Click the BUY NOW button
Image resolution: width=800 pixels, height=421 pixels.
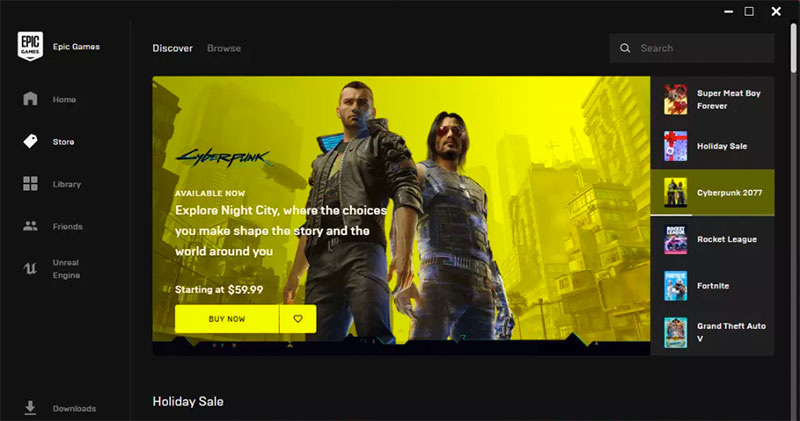pyautogui.click(x=227, y=319)
